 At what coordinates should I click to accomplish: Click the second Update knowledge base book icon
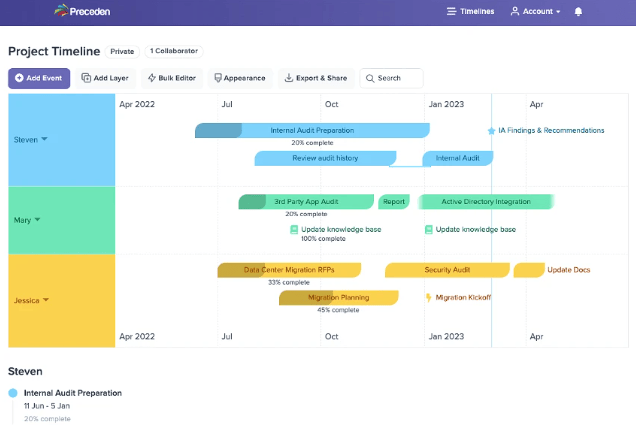(429, 229)
